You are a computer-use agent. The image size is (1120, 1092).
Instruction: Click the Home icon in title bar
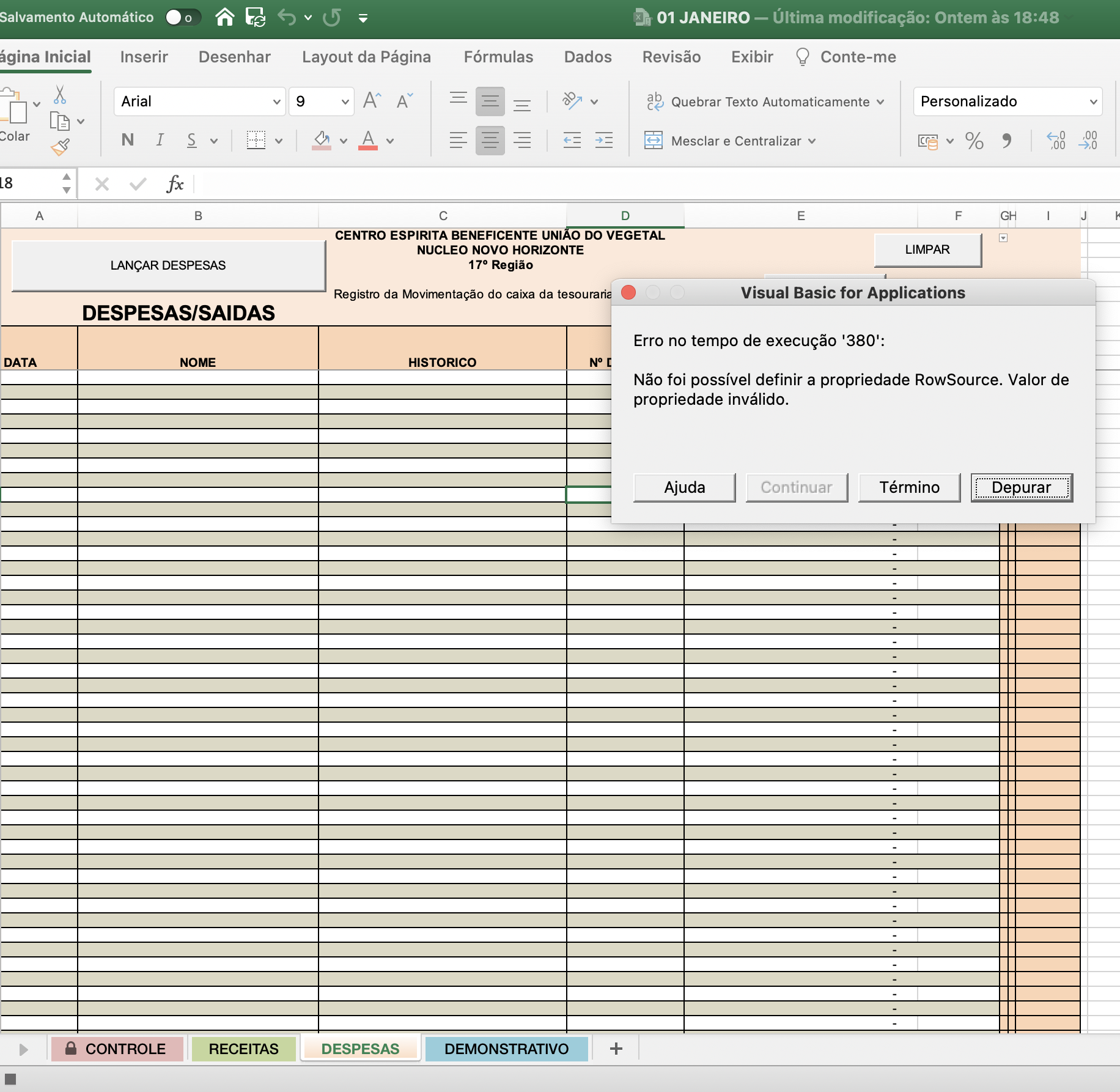click(225, 17)
